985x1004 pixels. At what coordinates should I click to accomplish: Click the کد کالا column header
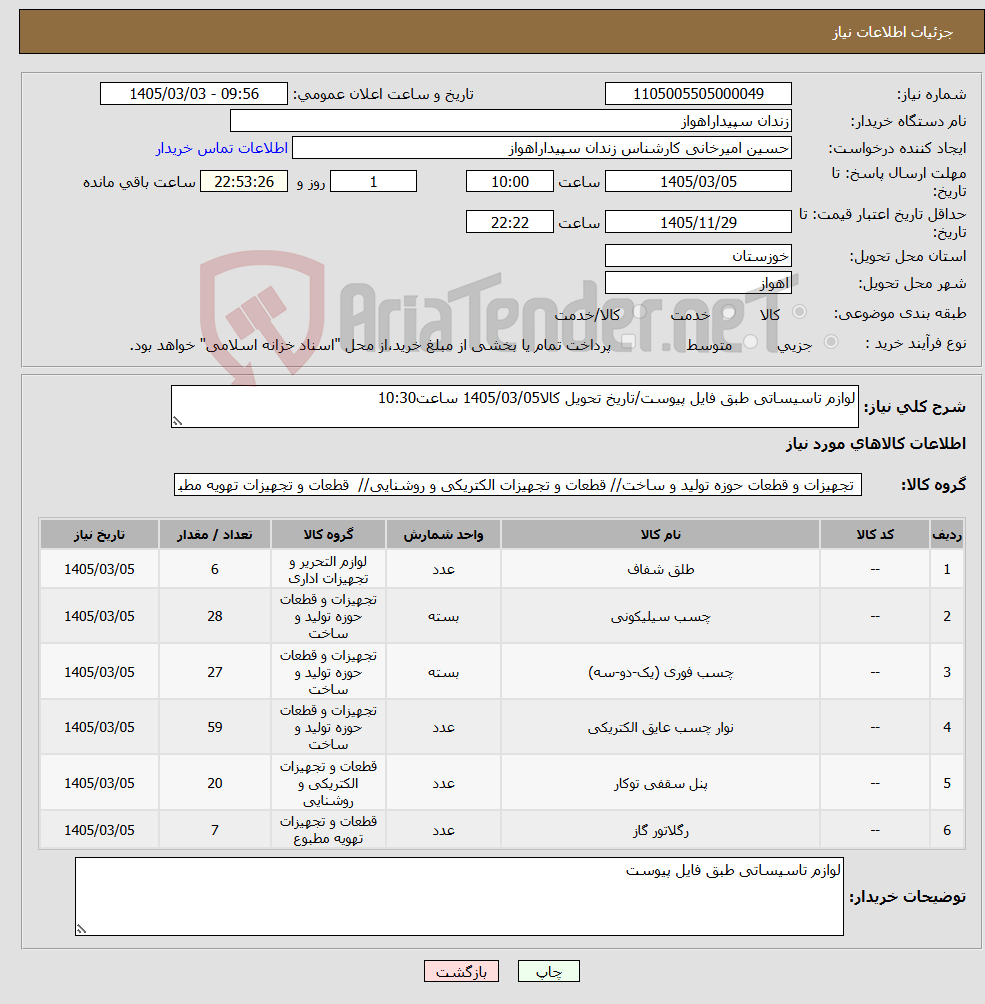875,534
